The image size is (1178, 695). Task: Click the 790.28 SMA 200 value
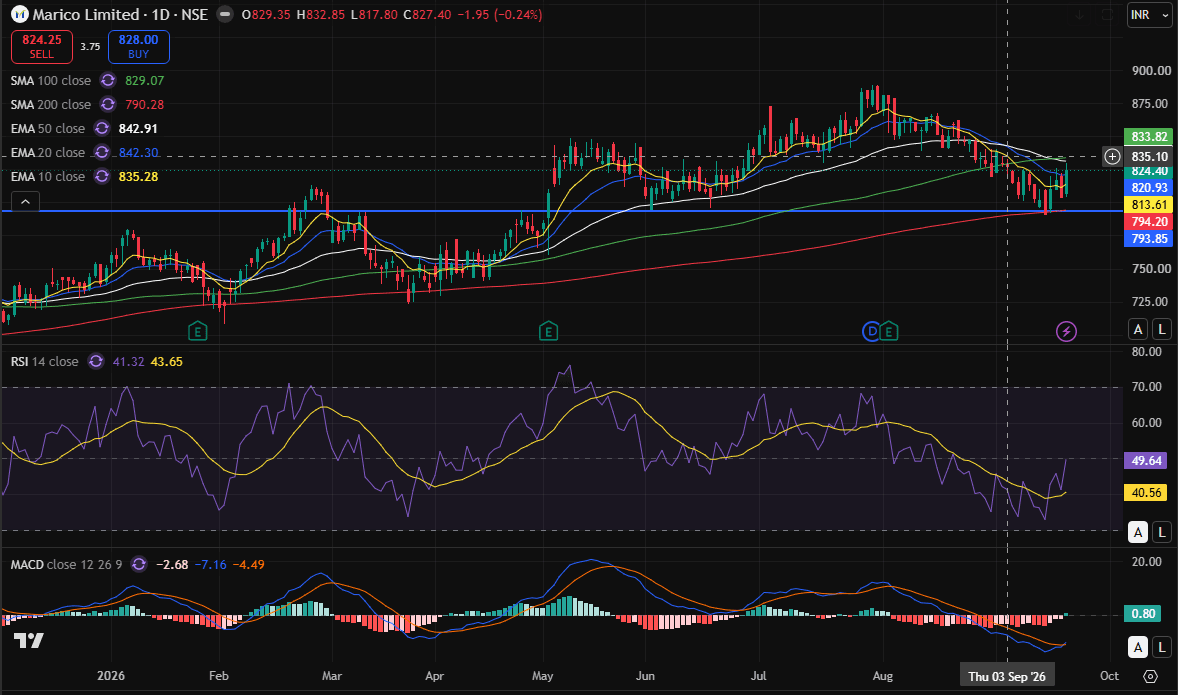click(x=144, y=104)
